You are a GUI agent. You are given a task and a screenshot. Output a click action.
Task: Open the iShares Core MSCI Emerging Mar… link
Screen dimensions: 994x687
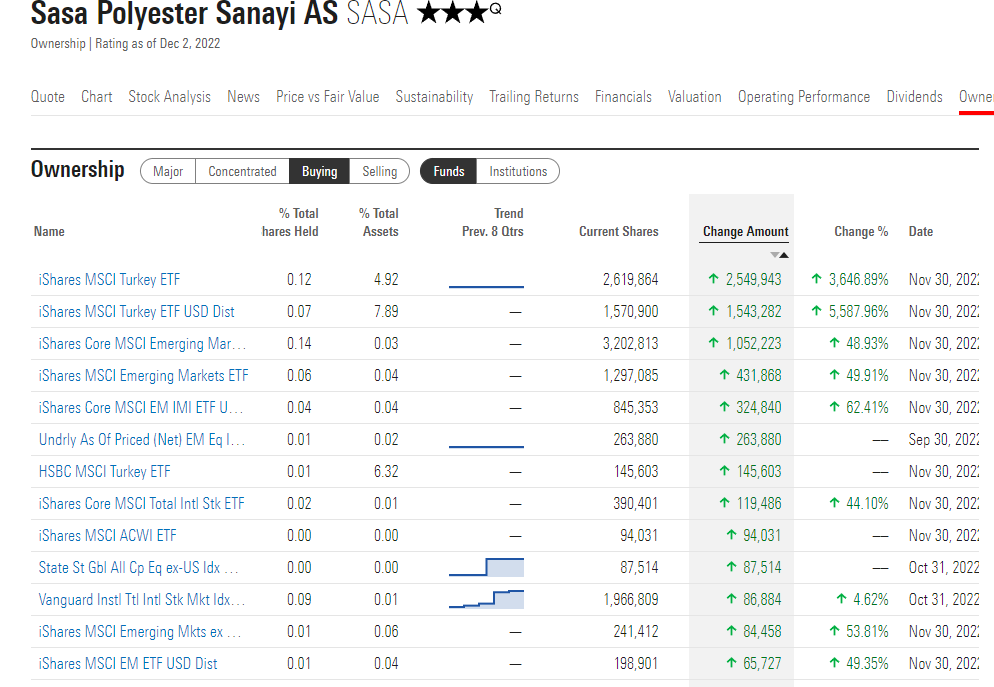142,344
